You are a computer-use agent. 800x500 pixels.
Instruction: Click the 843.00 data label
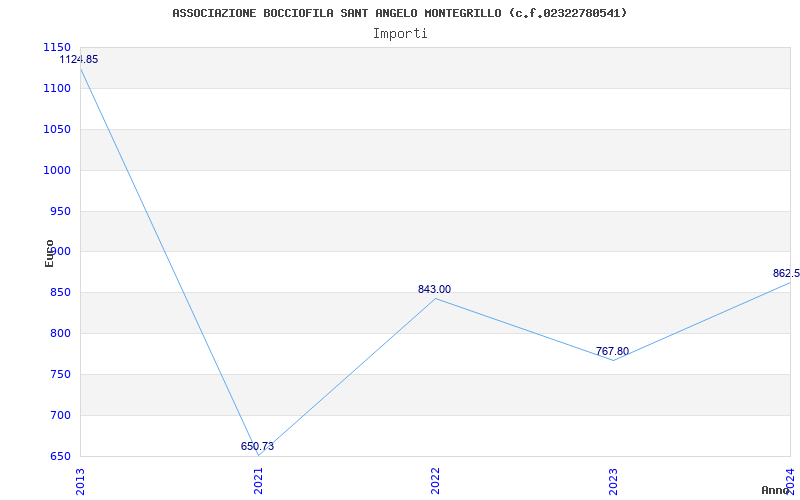click(x=434, y=289)
